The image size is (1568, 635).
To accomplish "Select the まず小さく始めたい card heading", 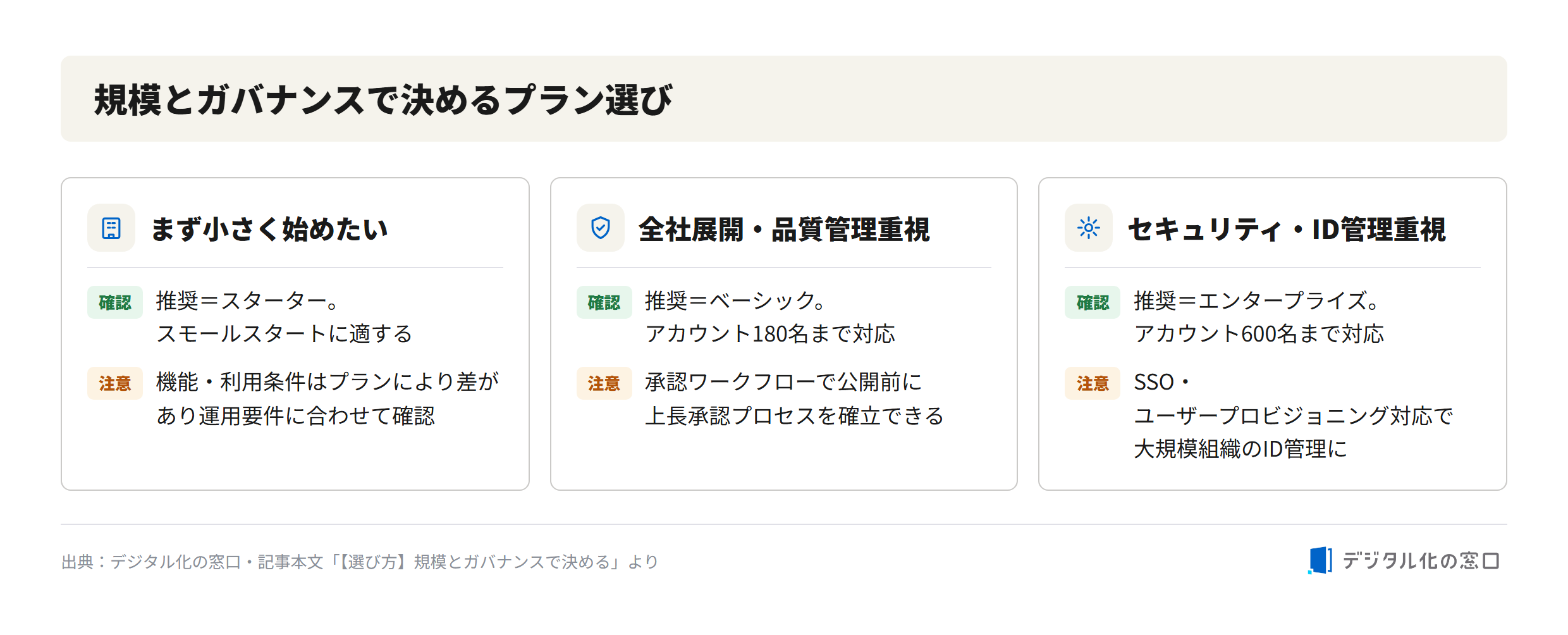I will pyautogui.click(x=269, y=229).
